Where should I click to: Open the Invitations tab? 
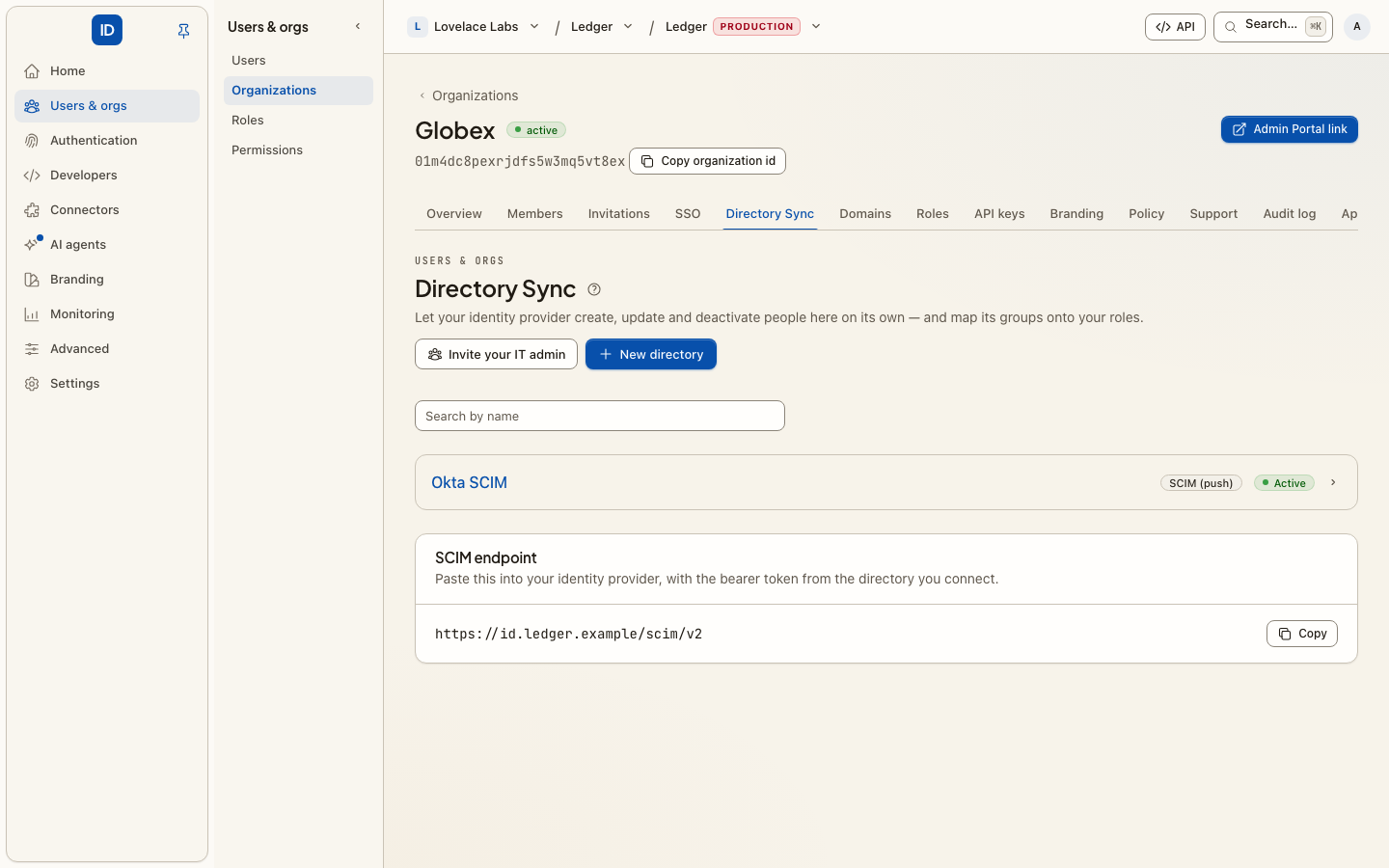click(619, 214)
